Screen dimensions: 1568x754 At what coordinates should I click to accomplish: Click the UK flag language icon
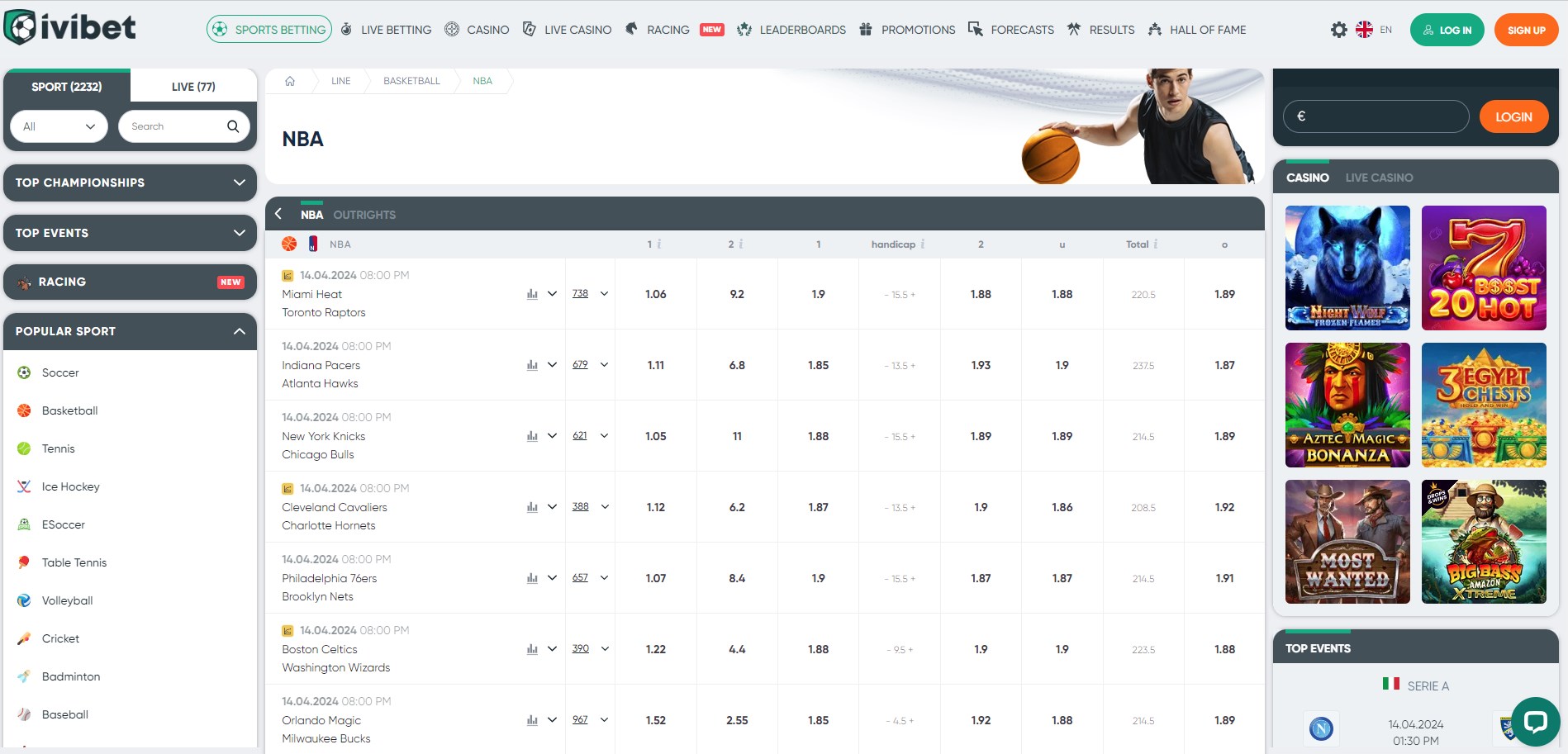click(1365, 30)
